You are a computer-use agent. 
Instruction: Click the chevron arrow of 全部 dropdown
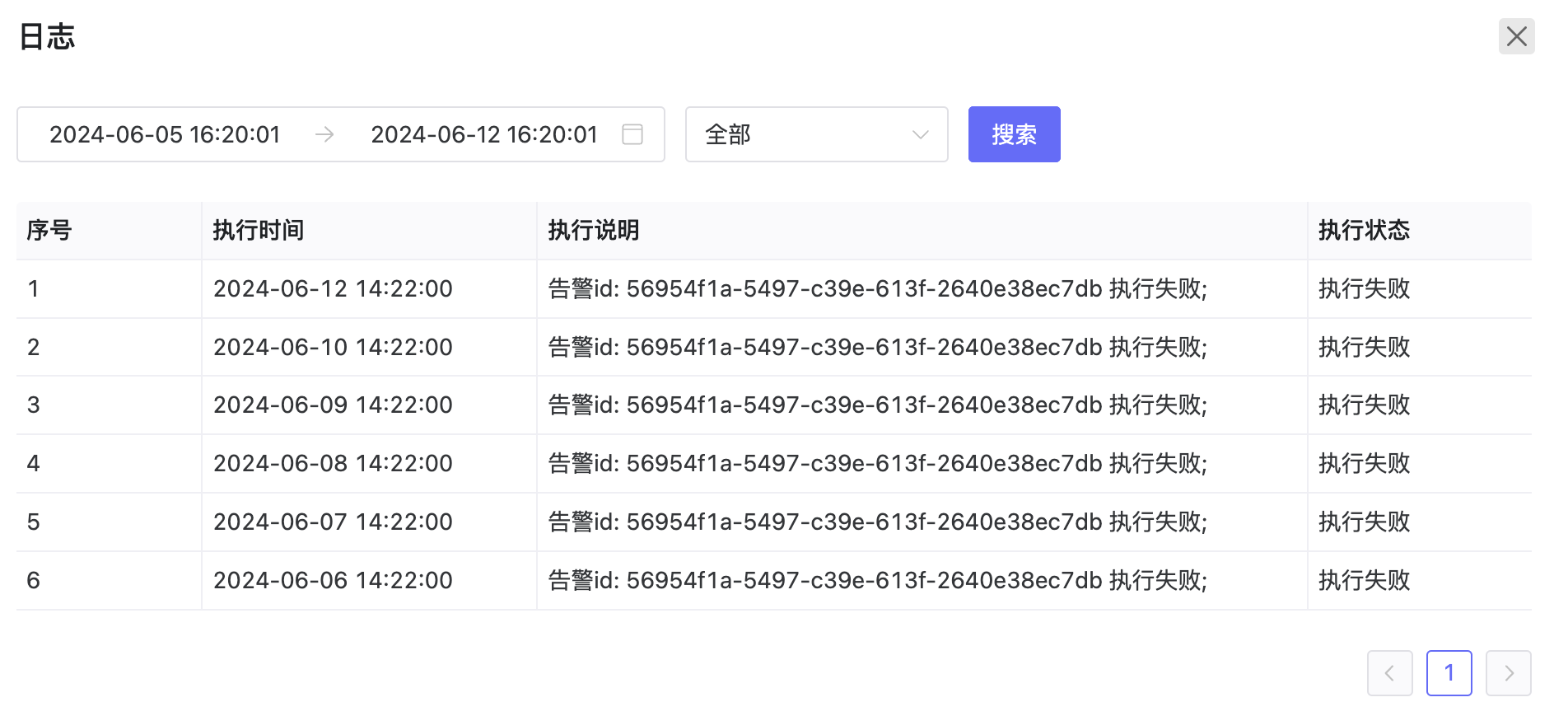[920, 134]
